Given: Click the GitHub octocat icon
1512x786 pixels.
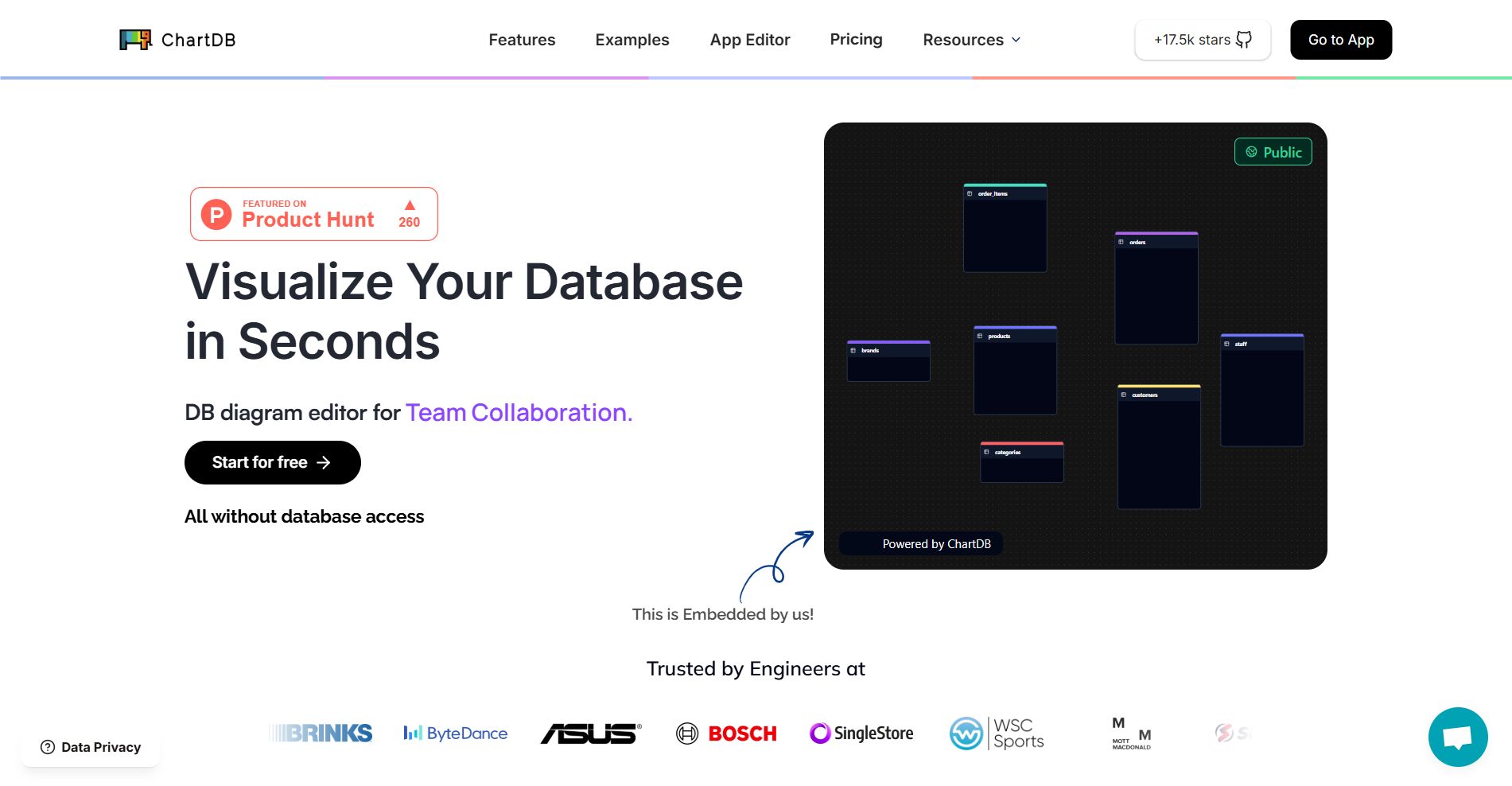Looking at the screenshot, I should pyautogui.click(x=1244, y=40).
